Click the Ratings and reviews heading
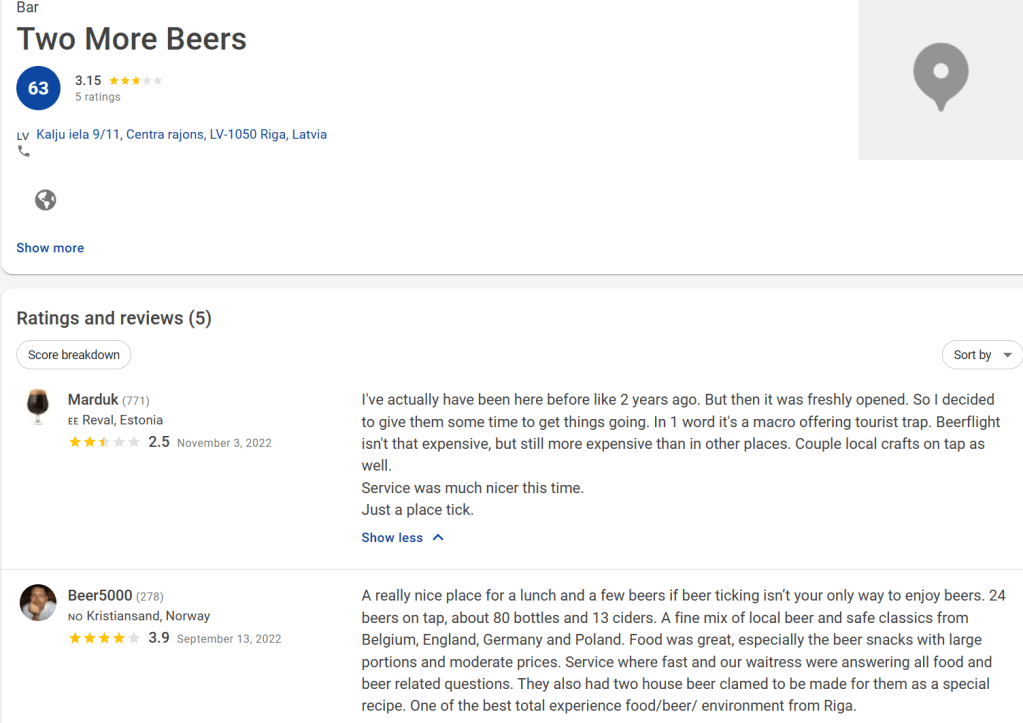The width and height of the screenshot is (1023, 723). click(114, 318)
